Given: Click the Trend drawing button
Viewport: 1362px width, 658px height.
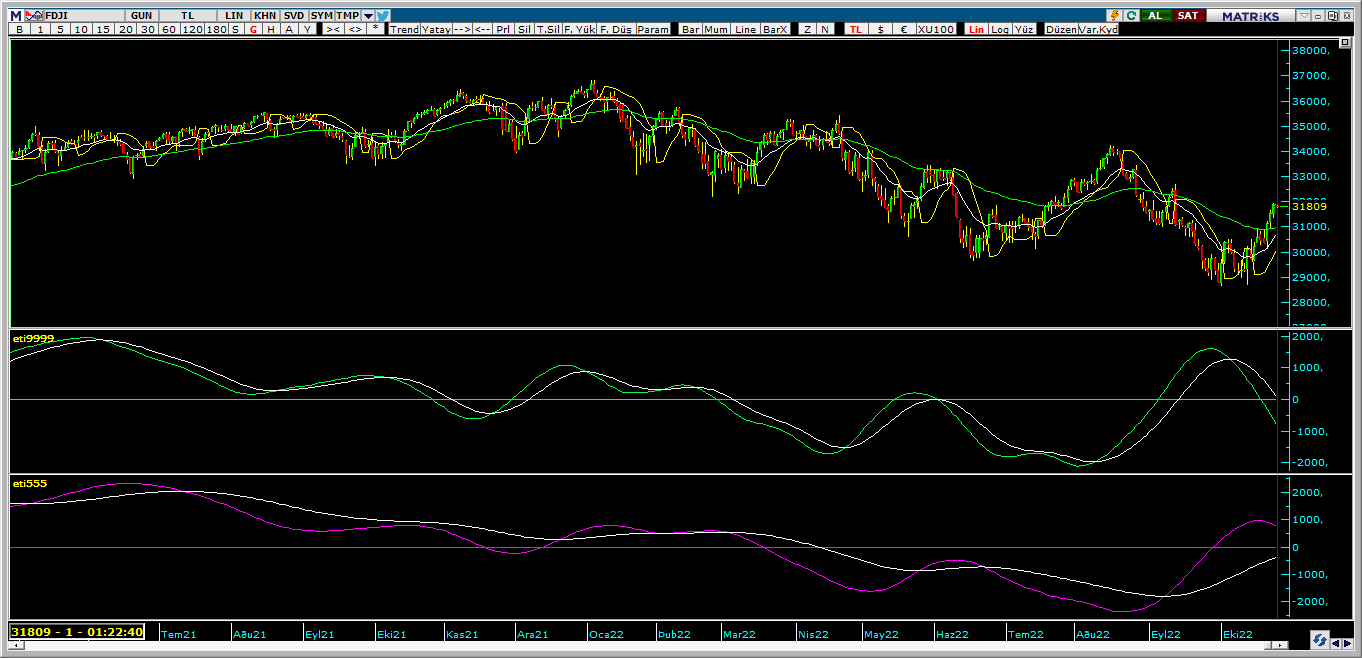Looking at the screenshot, I should tap(404, 30).
